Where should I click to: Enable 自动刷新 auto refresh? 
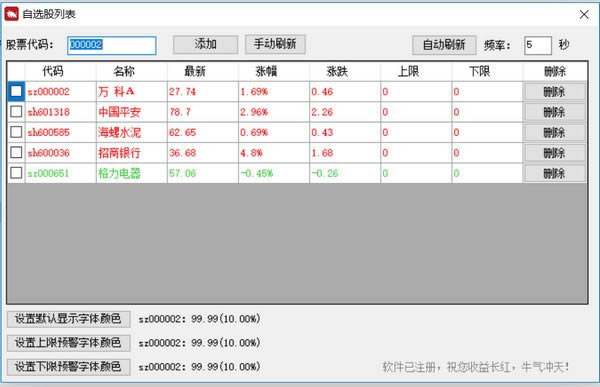point(444,45)
